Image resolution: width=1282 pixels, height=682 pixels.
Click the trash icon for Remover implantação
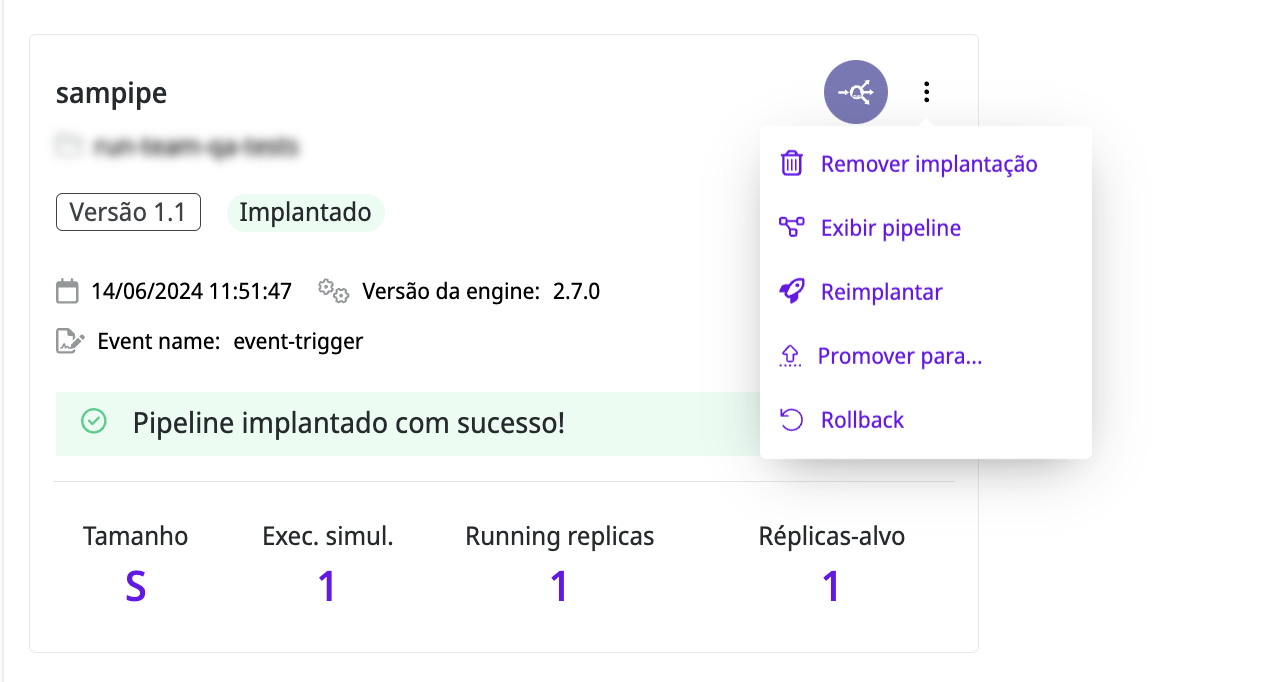[791, 164]
